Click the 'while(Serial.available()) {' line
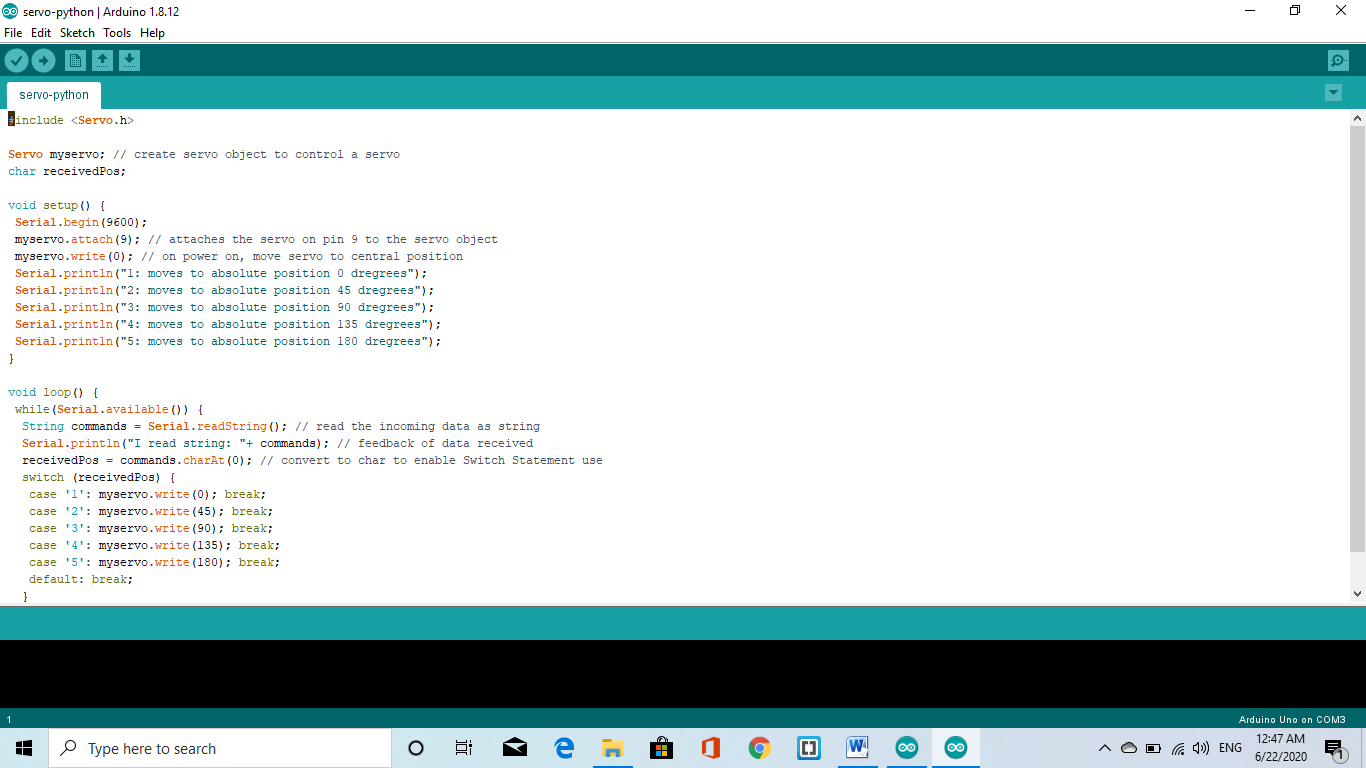 [x=109, y=409]
